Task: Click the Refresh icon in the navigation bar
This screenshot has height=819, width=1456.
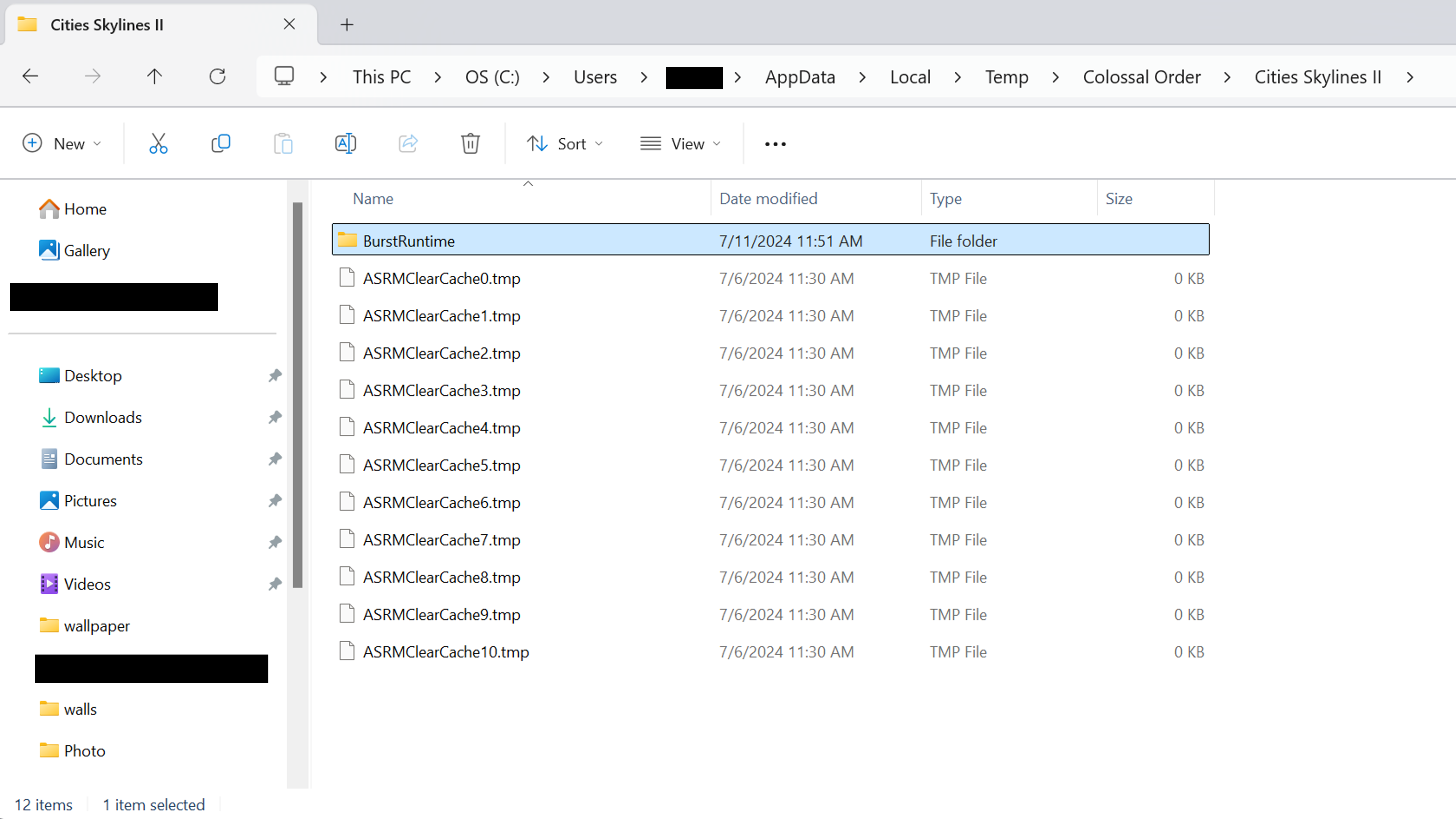Action: pyautogui.click(x=218, y=76)
